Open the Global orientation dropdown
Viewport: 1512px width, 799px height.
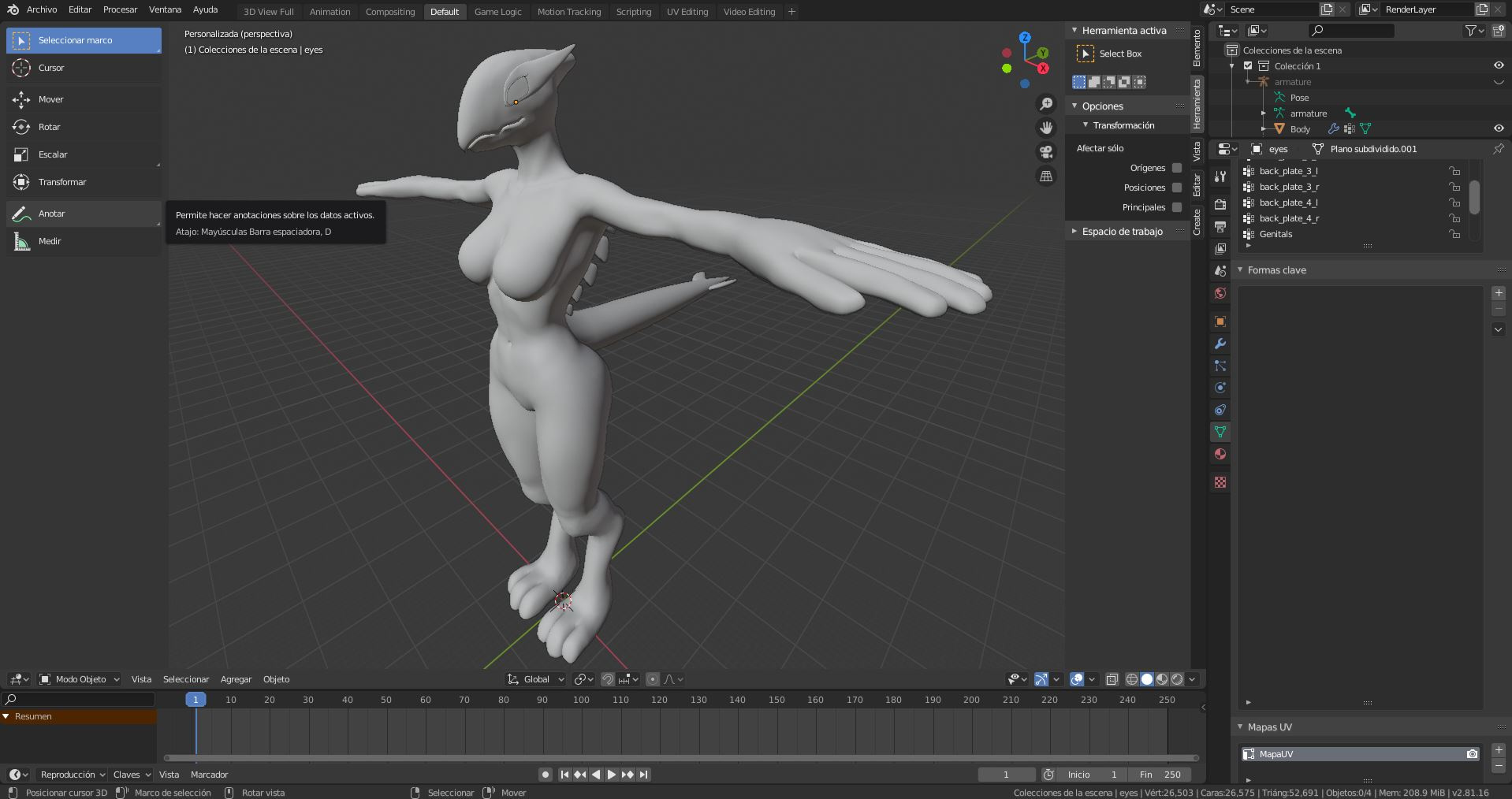click(x=536, y=679)
